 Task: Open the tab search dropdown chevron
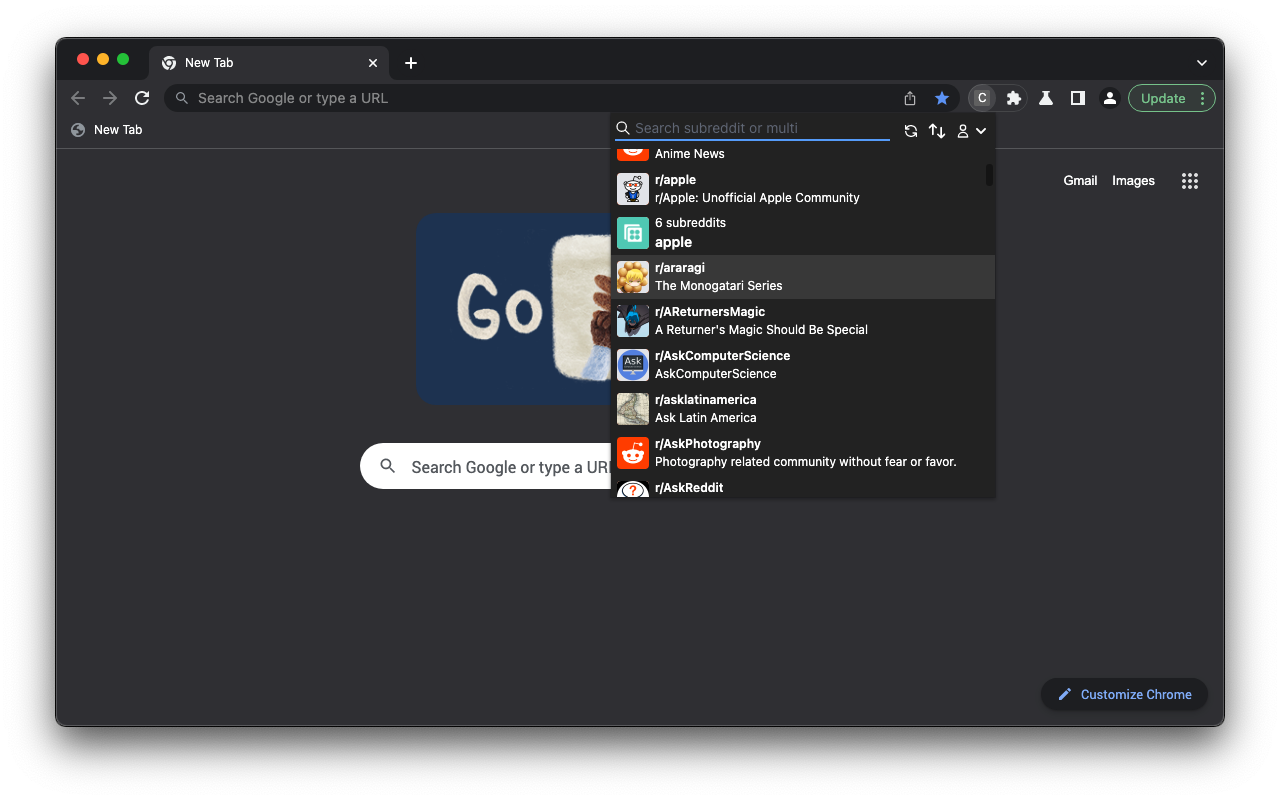[x=1202, y=63]
